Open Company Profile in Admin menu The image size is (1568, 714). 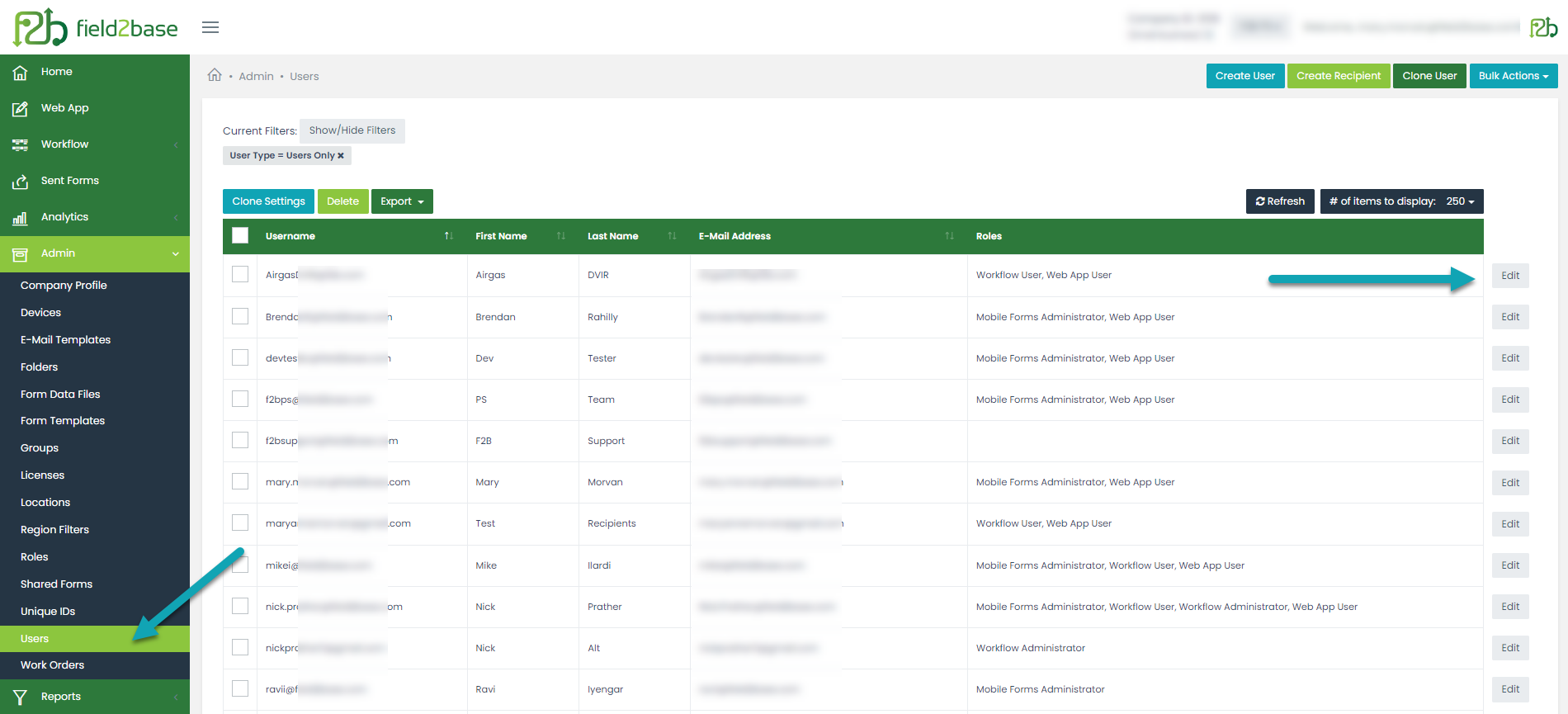[x=64, y=286]
